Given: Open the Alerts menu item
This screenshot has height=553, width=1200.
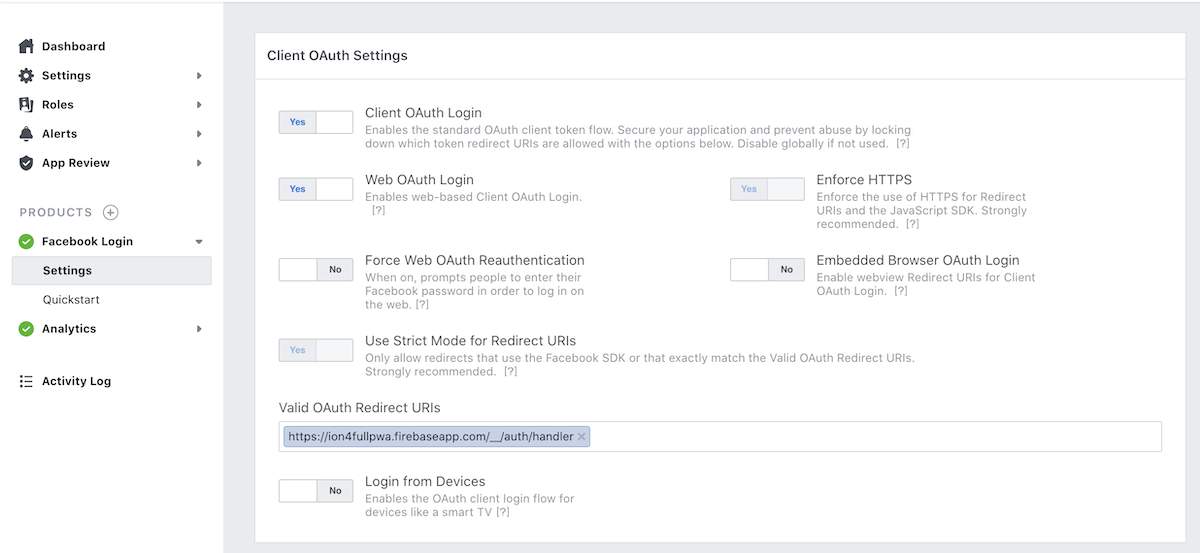Looking at the screenshot, I should [x=60, y=133].
